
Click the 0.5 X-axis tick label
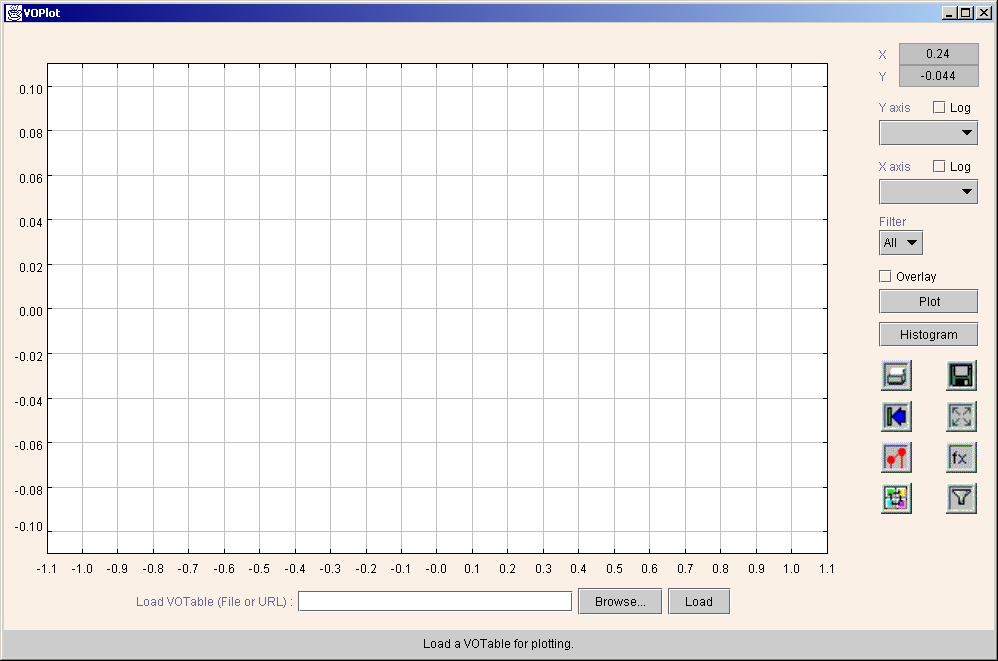click(x=614, y=569)
